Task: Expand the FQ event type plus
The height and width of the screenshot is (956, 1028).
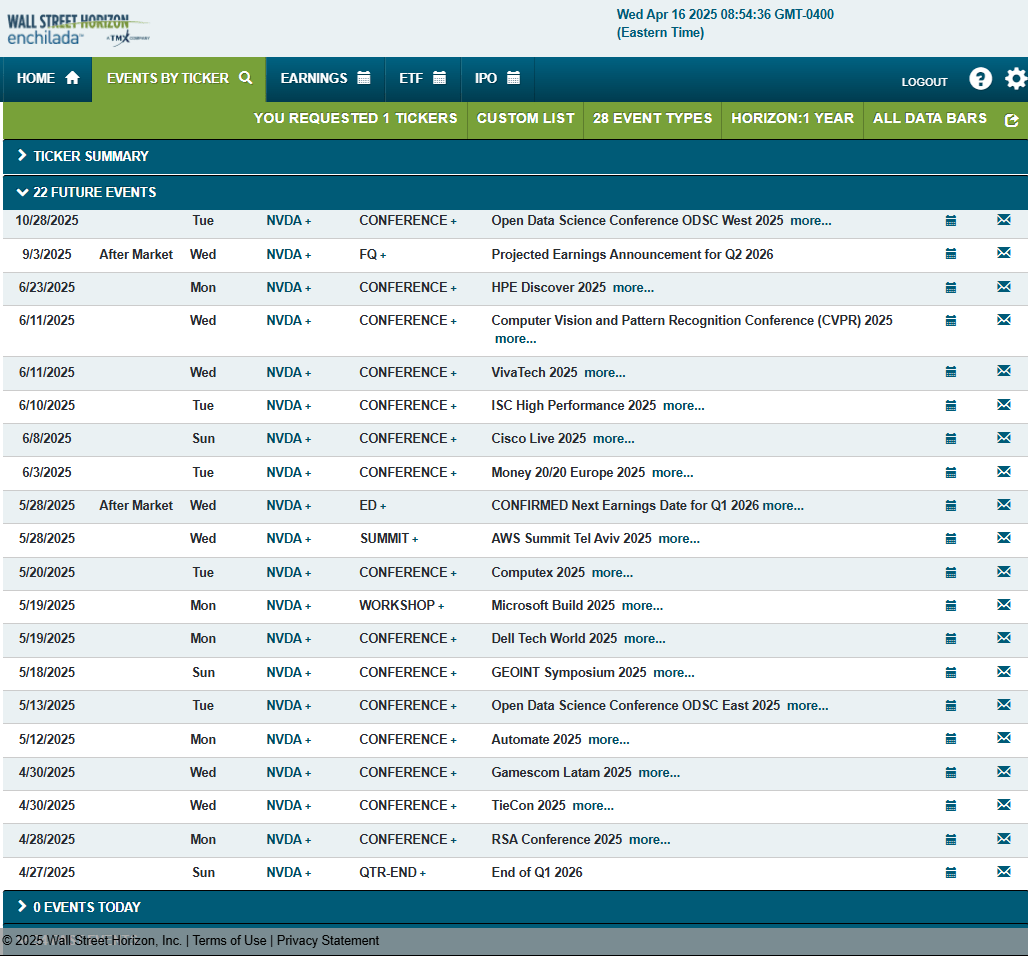Action: pyautogui.click(x=372, y=255)
